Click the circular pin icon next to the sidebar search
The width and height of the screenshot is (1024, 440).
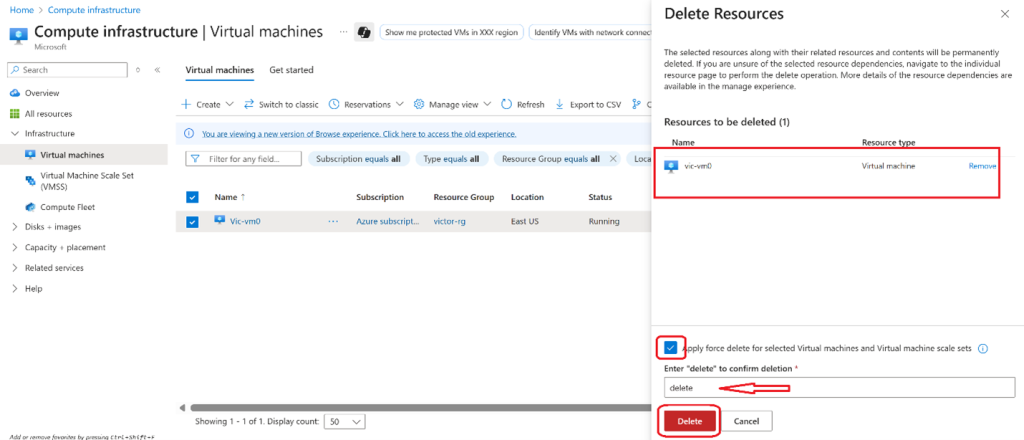point(138,70)
